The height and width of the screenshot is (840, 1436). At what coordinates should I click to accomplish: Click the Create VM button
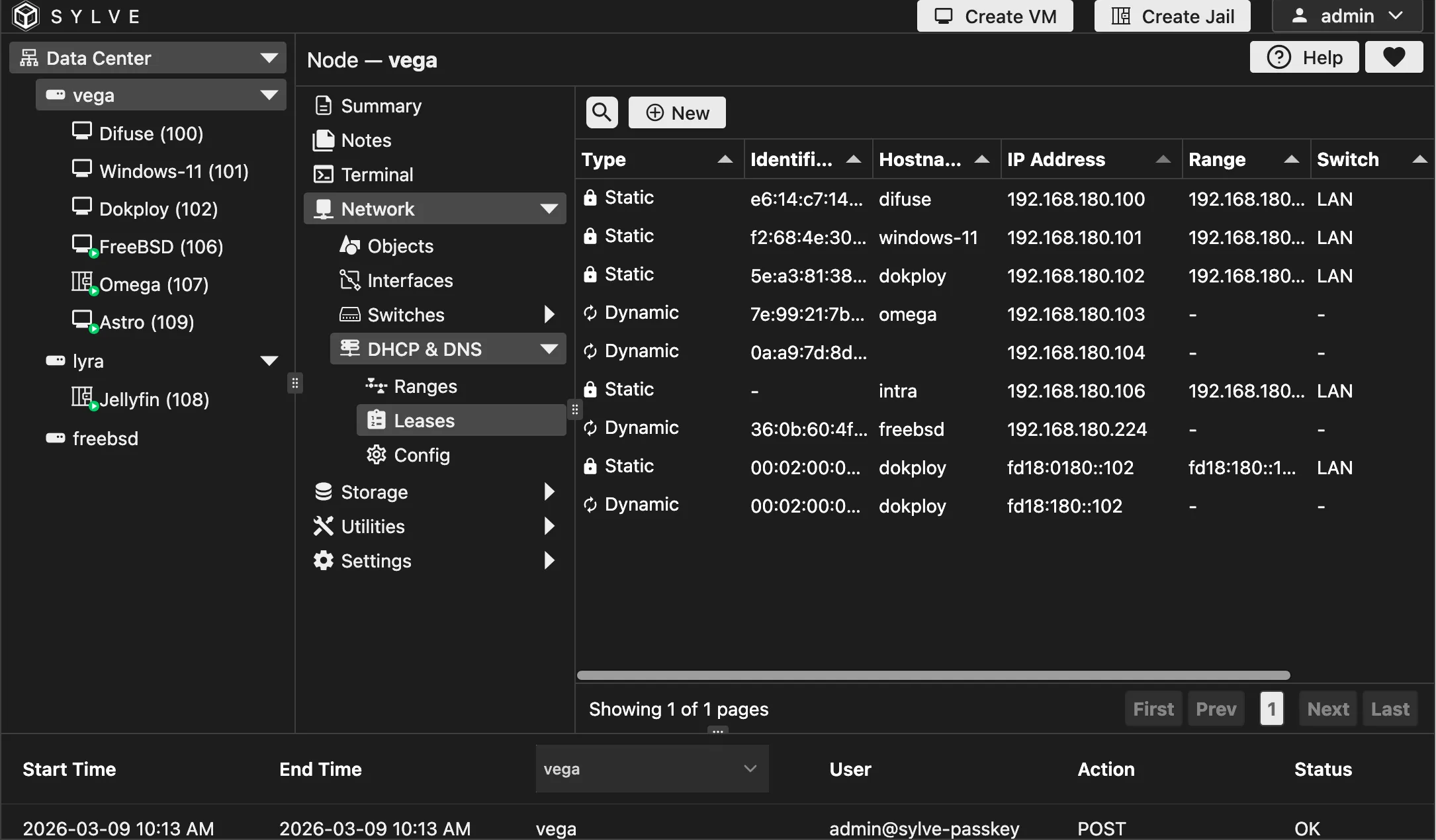[x=993, y=16]
